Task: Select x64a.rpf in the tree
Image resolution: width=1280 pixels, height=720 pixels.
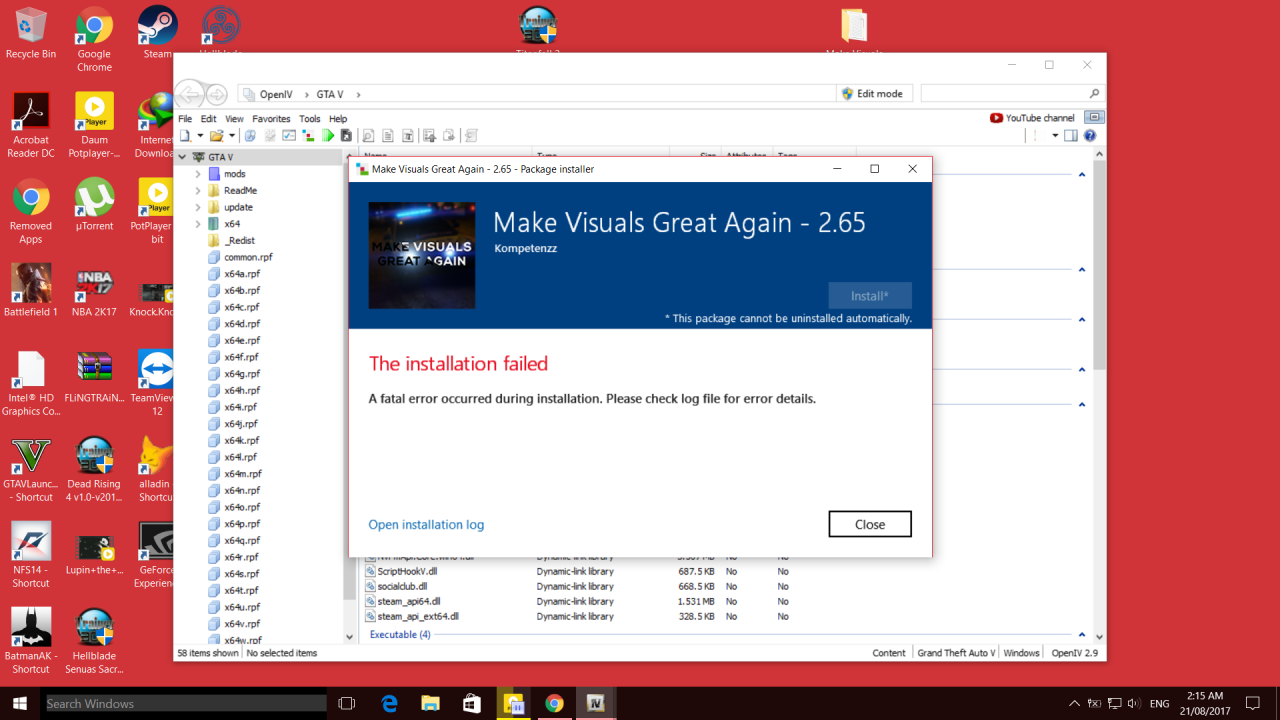Action: (242, 274)
